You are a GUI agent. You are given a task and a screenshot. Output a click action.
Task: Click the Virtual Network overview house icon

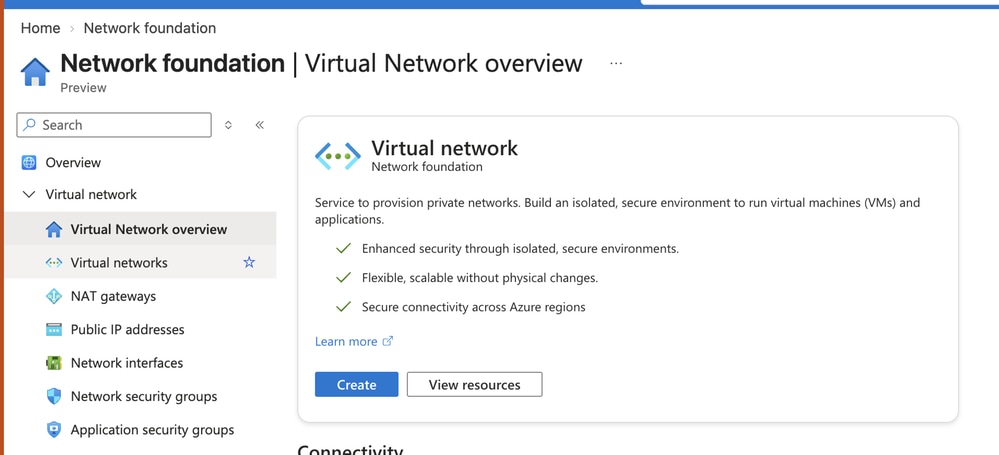click(54, 229)
